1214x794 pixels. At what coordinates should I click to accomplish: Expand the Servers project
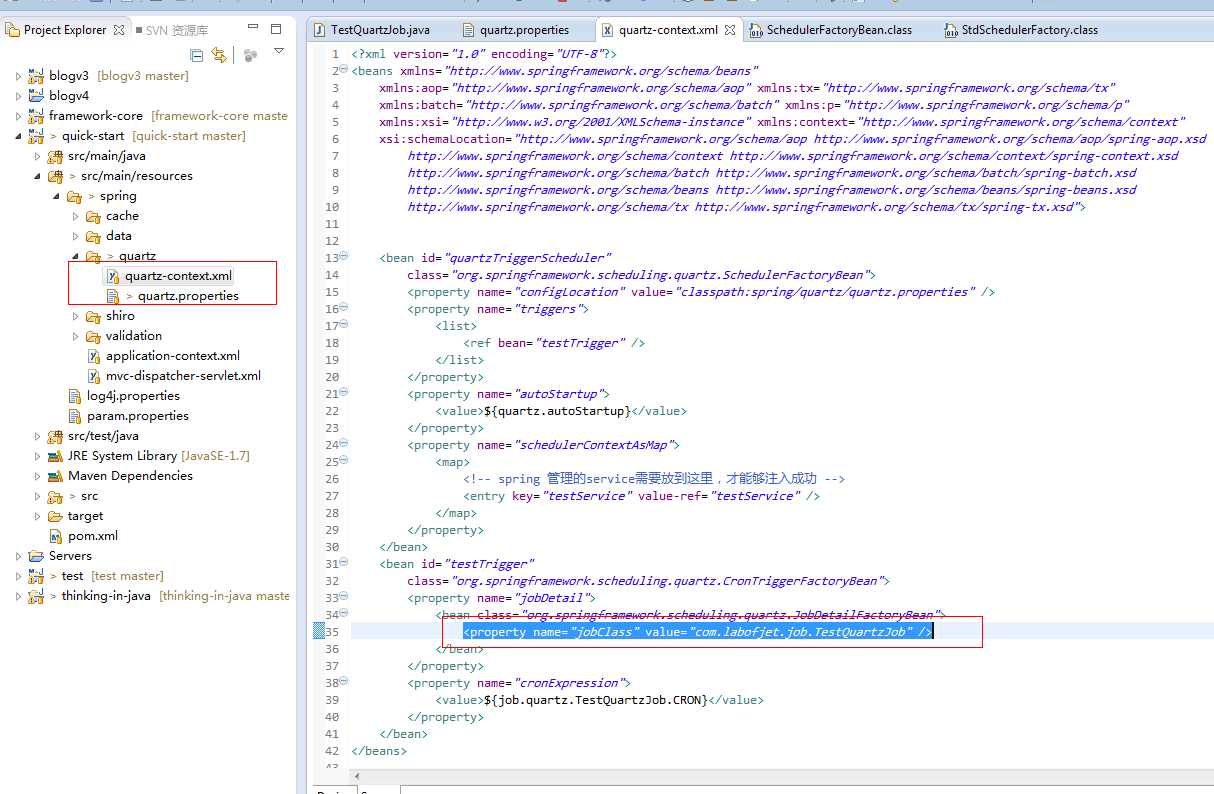point(19,556)
